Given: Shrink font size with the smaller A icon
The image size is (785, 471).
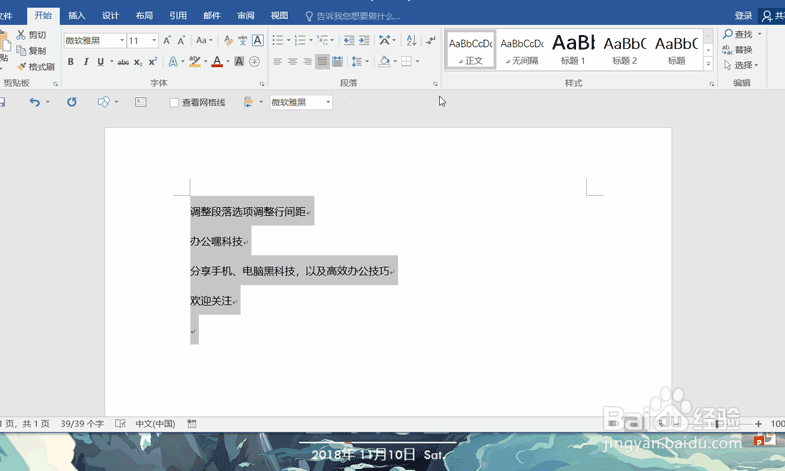Looking at the screenshot, I should point(181,41).
